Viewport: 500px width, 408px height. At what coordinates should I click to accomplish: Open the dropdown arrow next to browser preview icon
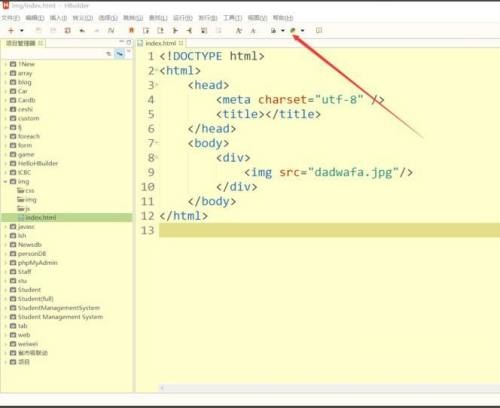click(x=303, y=30)
